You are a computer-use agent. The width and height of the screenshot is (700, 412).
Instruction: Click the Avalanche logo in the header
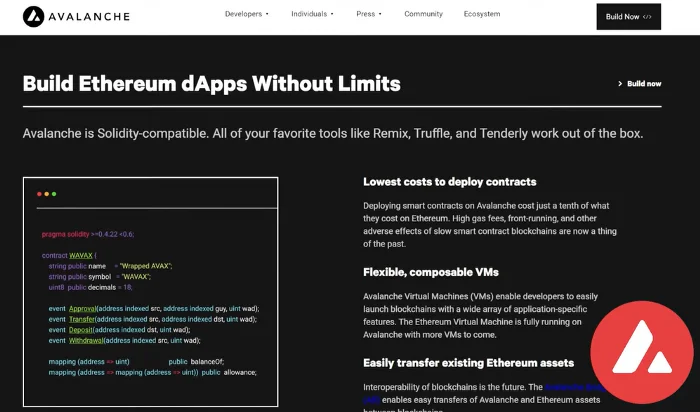pos(76,17)
